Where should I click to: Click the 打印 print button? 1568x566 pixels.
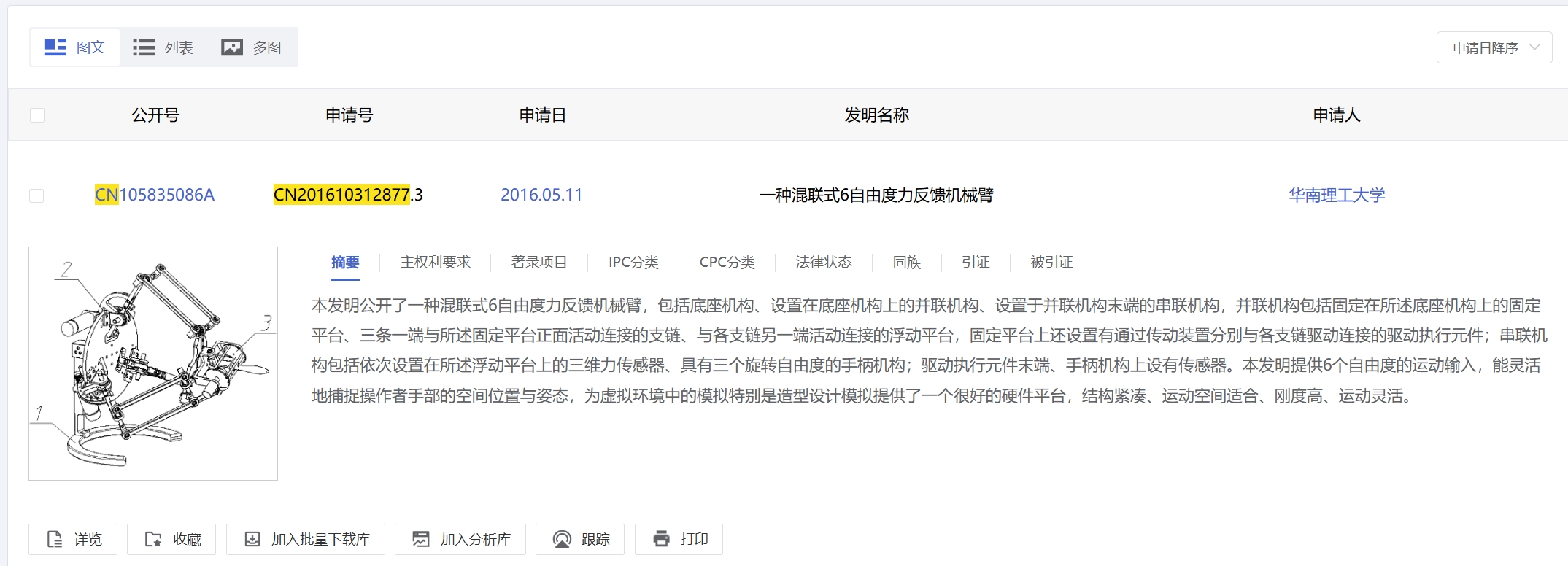tap(679, 539)
